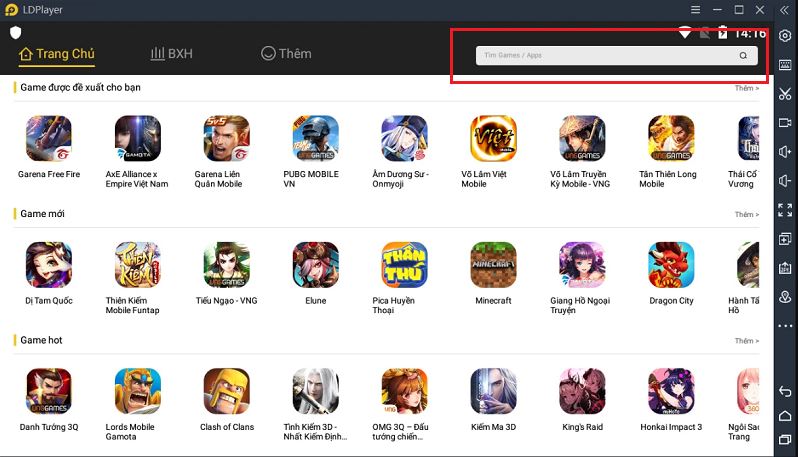Open virtual location pin icon

tap(785, 297)
